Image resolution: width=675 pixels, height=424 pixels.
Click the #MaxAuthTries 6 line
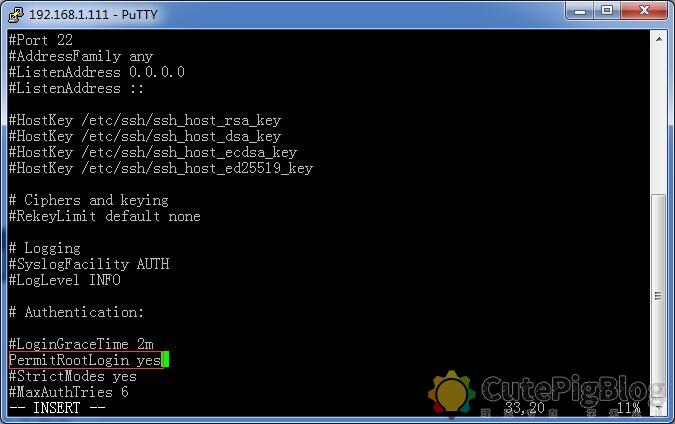(68, 392)
